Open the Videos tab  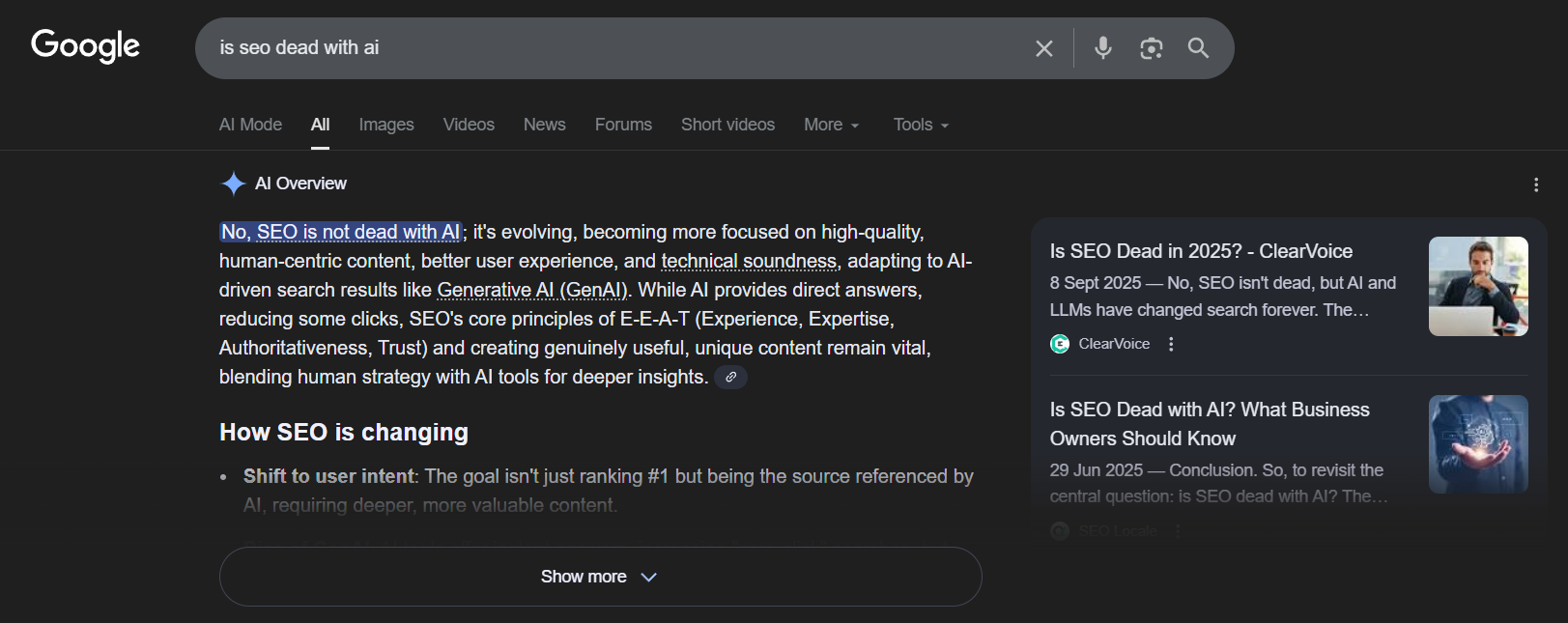click(469, 125)
